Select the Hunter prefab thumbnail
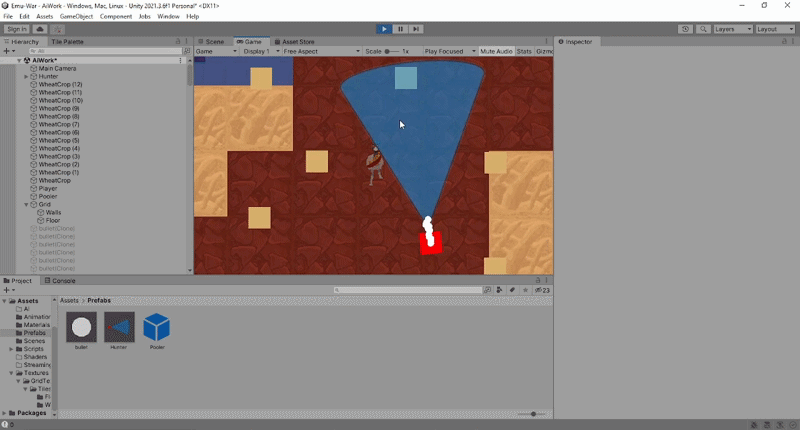Viewport: 800px width, 430px height. tap(119, 328)
